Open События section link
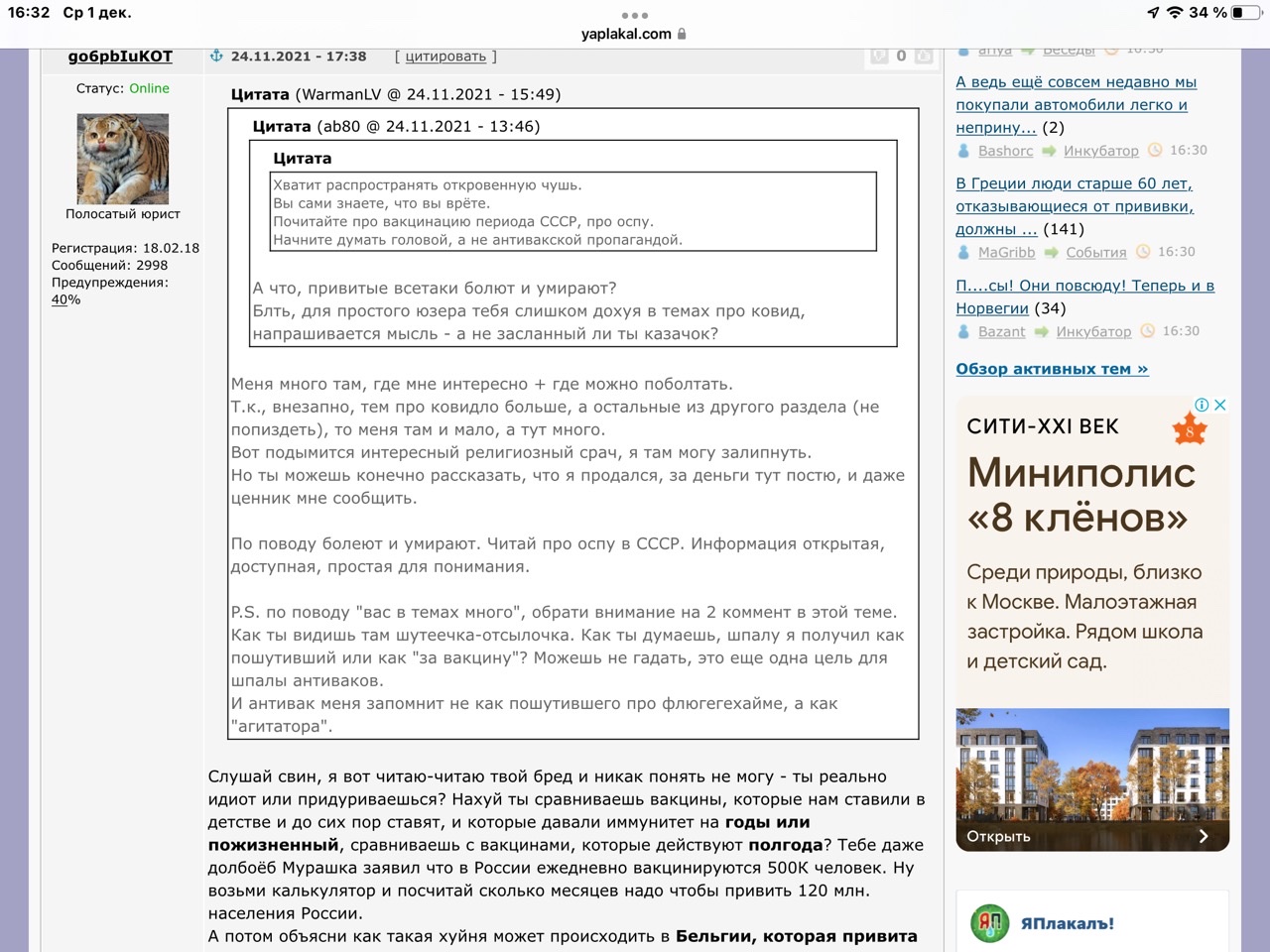 (1096, 252)
